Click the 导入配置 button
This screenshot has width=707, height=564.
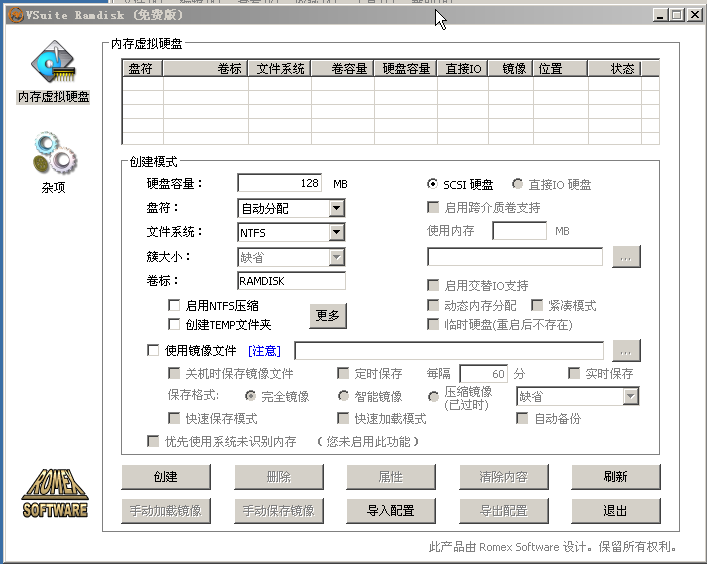pos(391,510)
